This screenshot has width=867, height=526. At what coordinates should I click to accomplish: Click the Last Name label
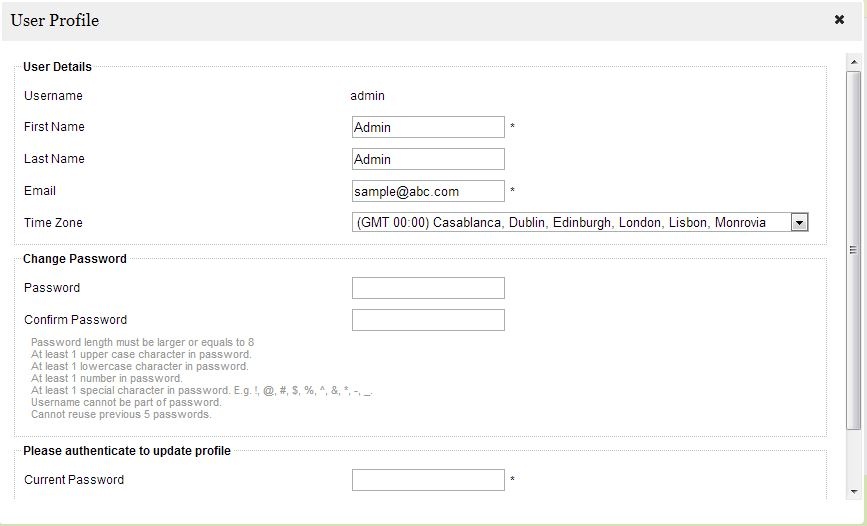point(54,159)
